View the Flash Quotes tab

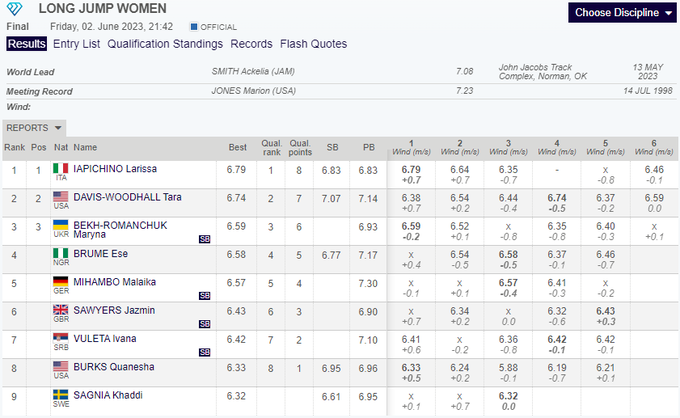(x=314, y=44)
